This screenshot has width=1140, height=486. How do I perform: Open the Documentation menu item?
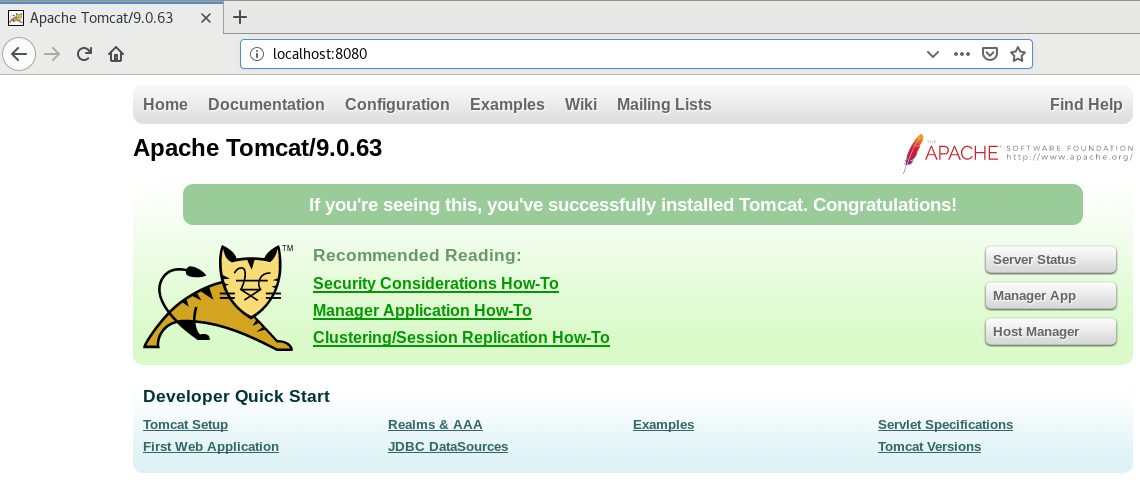pyautogui.click(x=266, y=105)
